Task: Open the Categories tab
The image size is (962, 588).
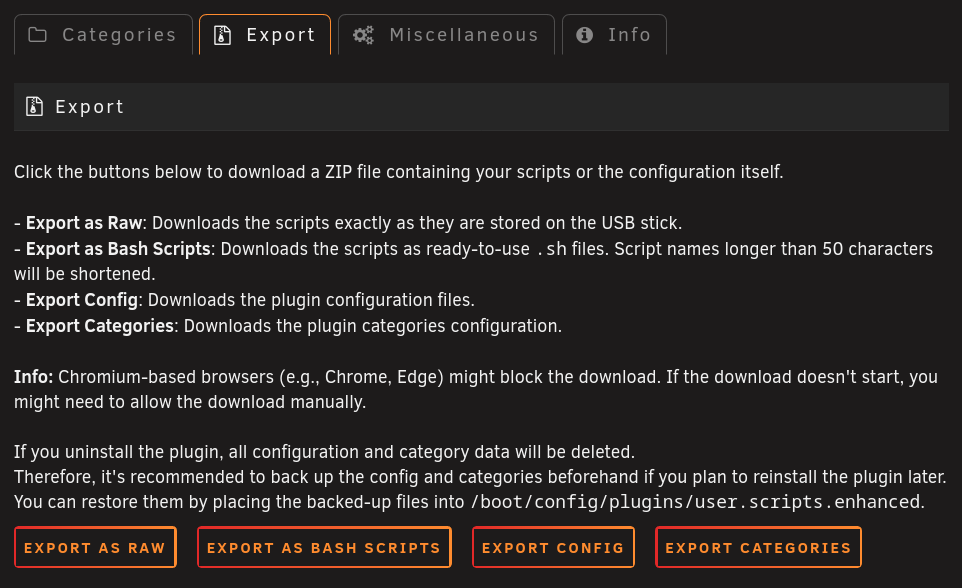Action: pyautogui.click(x=103, y=35)
